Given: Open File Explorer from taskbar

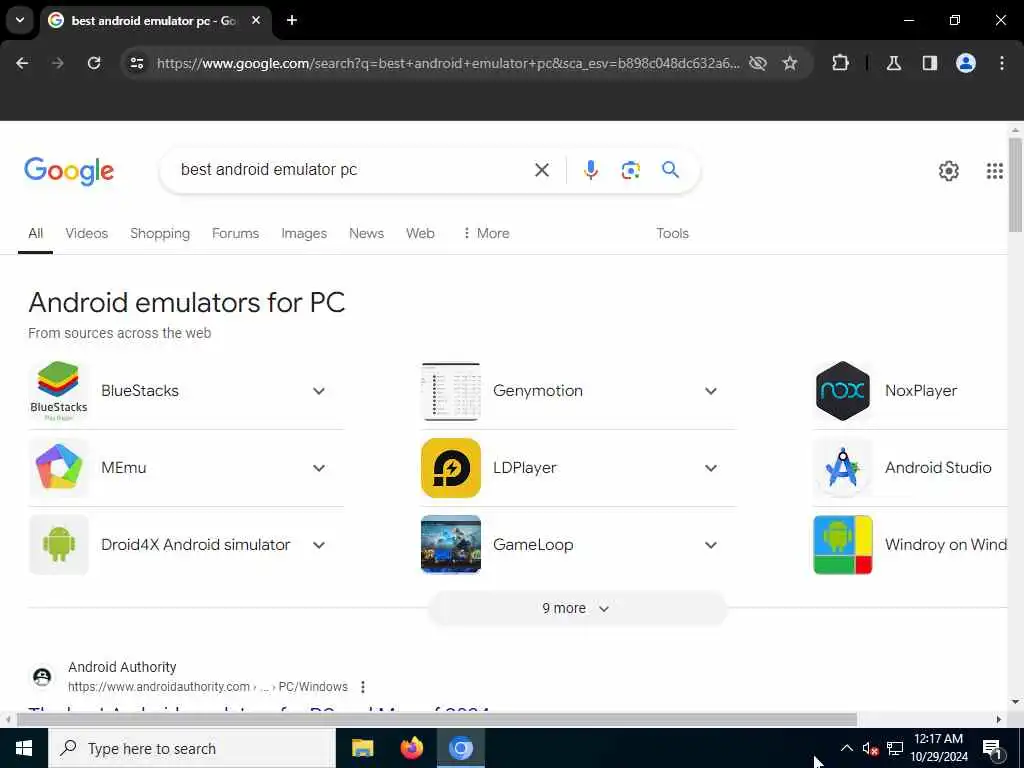Looking at the screenshot, I should 362,748.
